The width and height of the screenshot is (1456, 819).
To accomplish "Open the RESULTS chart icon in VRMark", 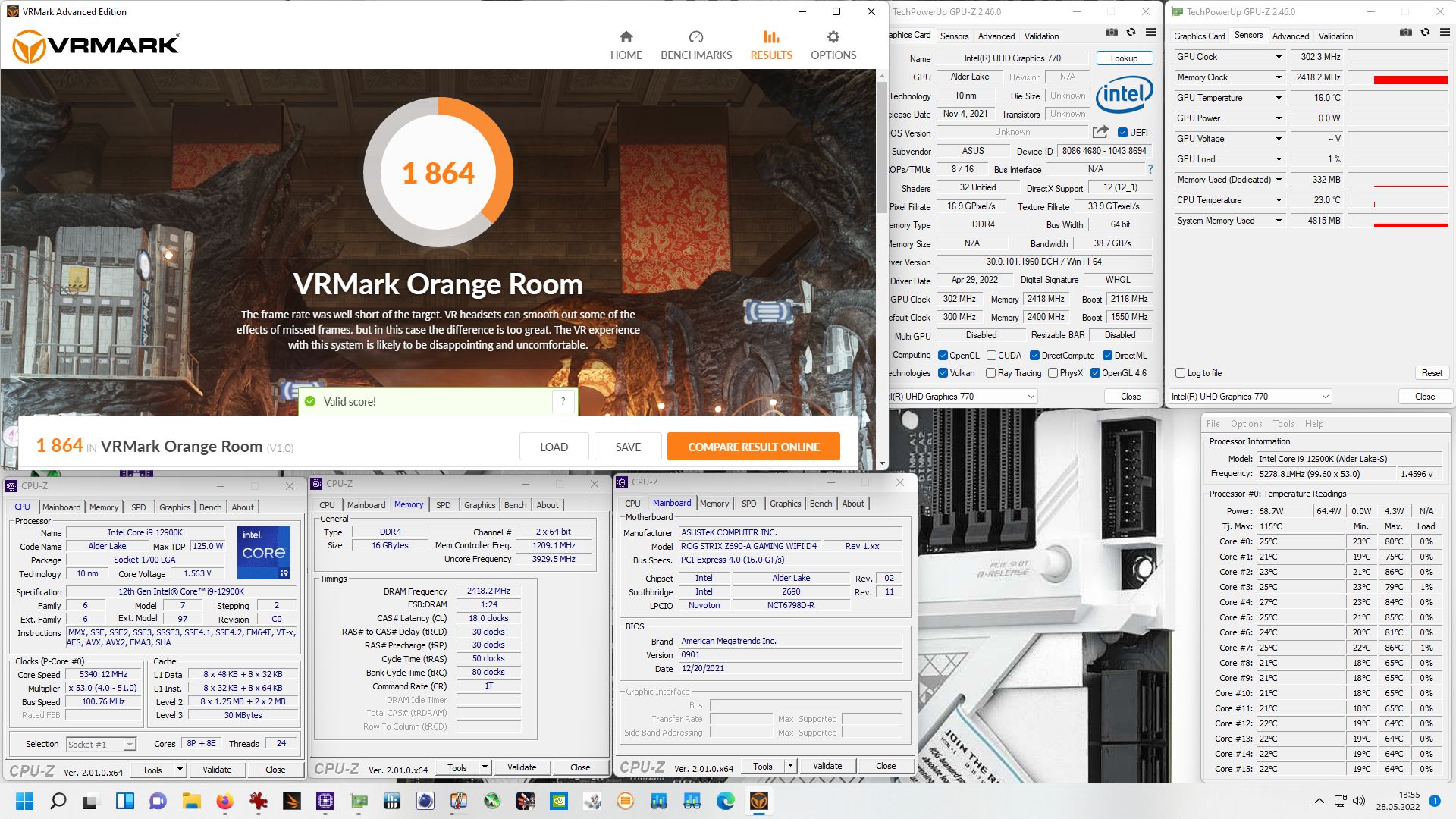I will pyautogui.click(x=771, y=36).
